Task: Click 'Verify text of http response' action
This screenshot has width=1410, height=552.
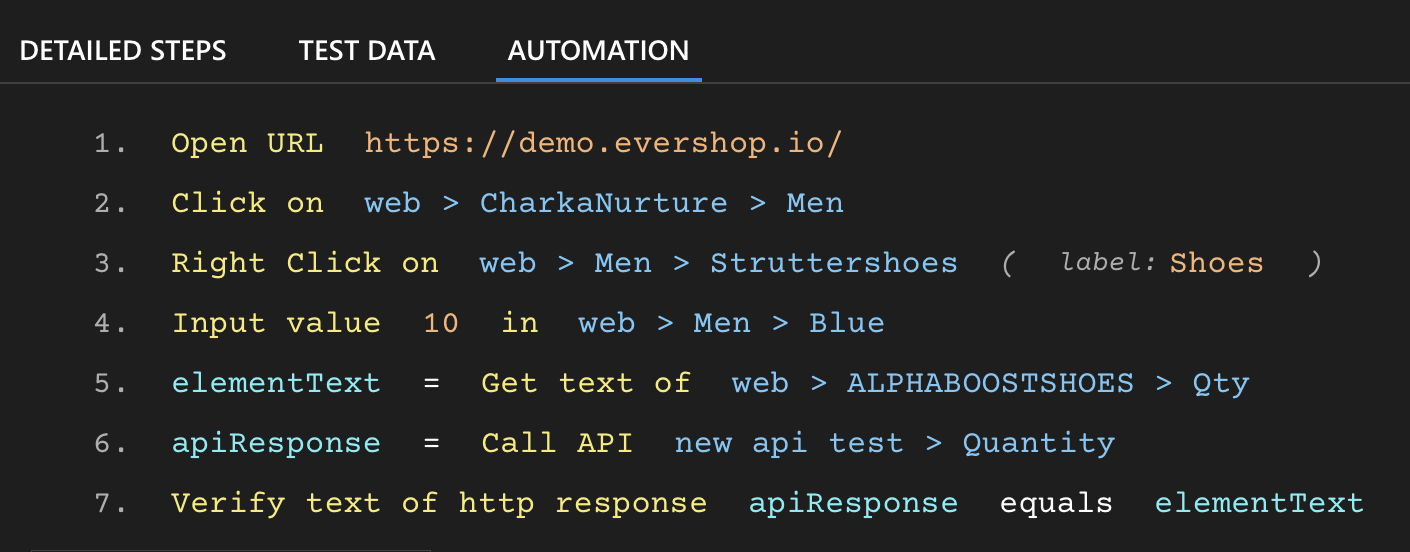Action: 439,503
